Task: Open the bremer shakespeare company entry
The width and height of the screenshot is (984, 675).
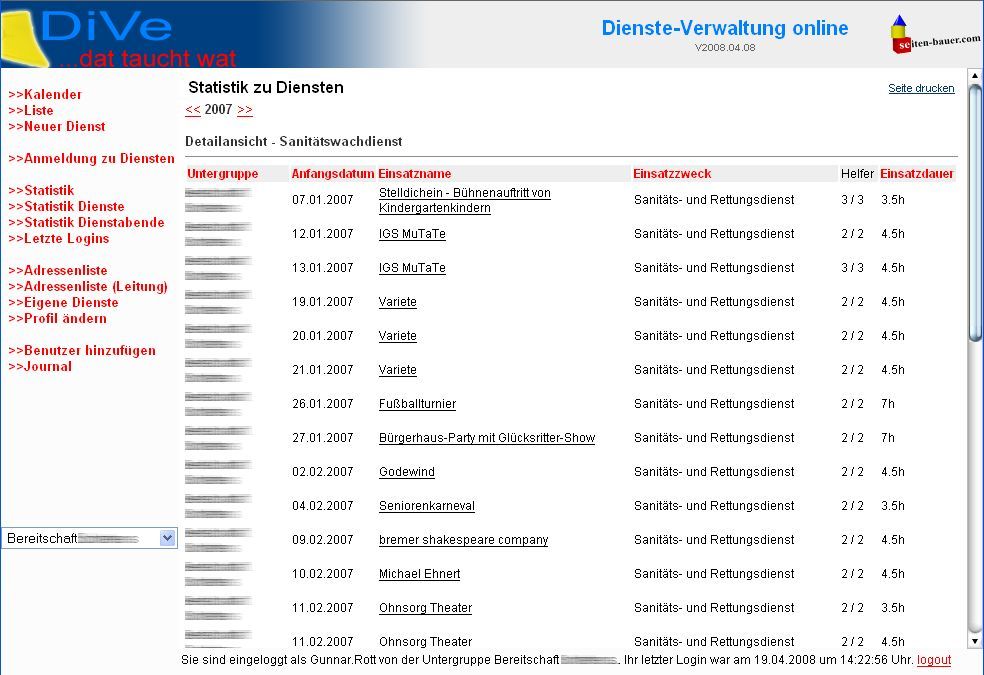Action: pyautogui.click(x=463, y=540)
